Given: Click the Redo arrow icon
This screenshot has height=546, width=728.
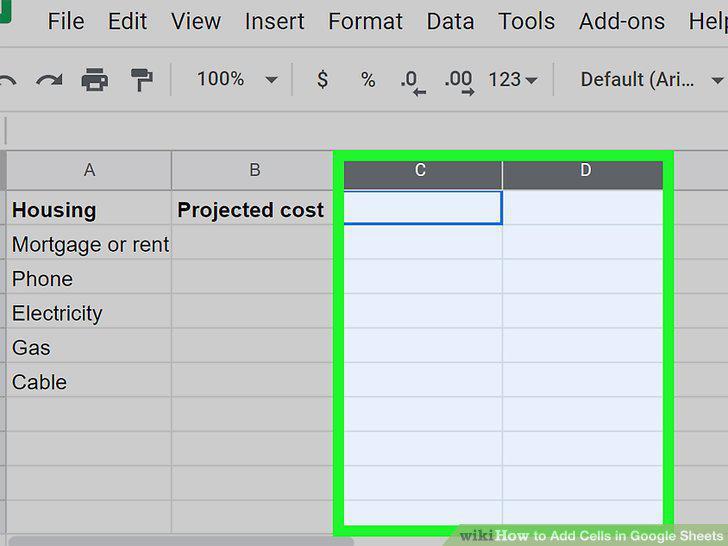Looking at the screenshot, I should (x=49, y=80).
